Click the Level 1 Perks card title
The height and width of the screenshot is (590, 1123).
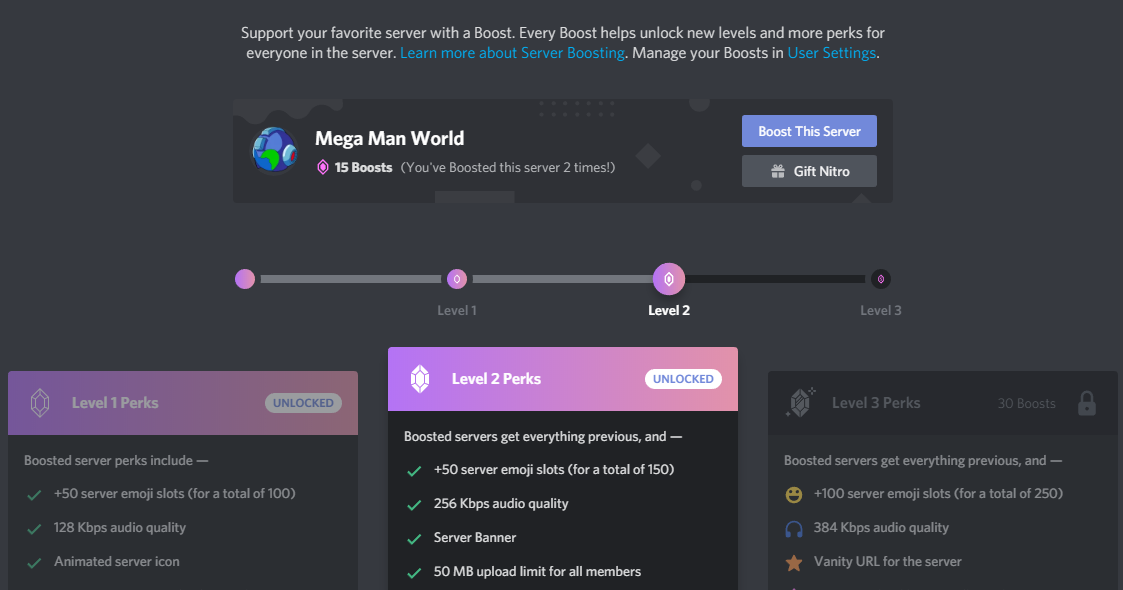pos(115,403)
